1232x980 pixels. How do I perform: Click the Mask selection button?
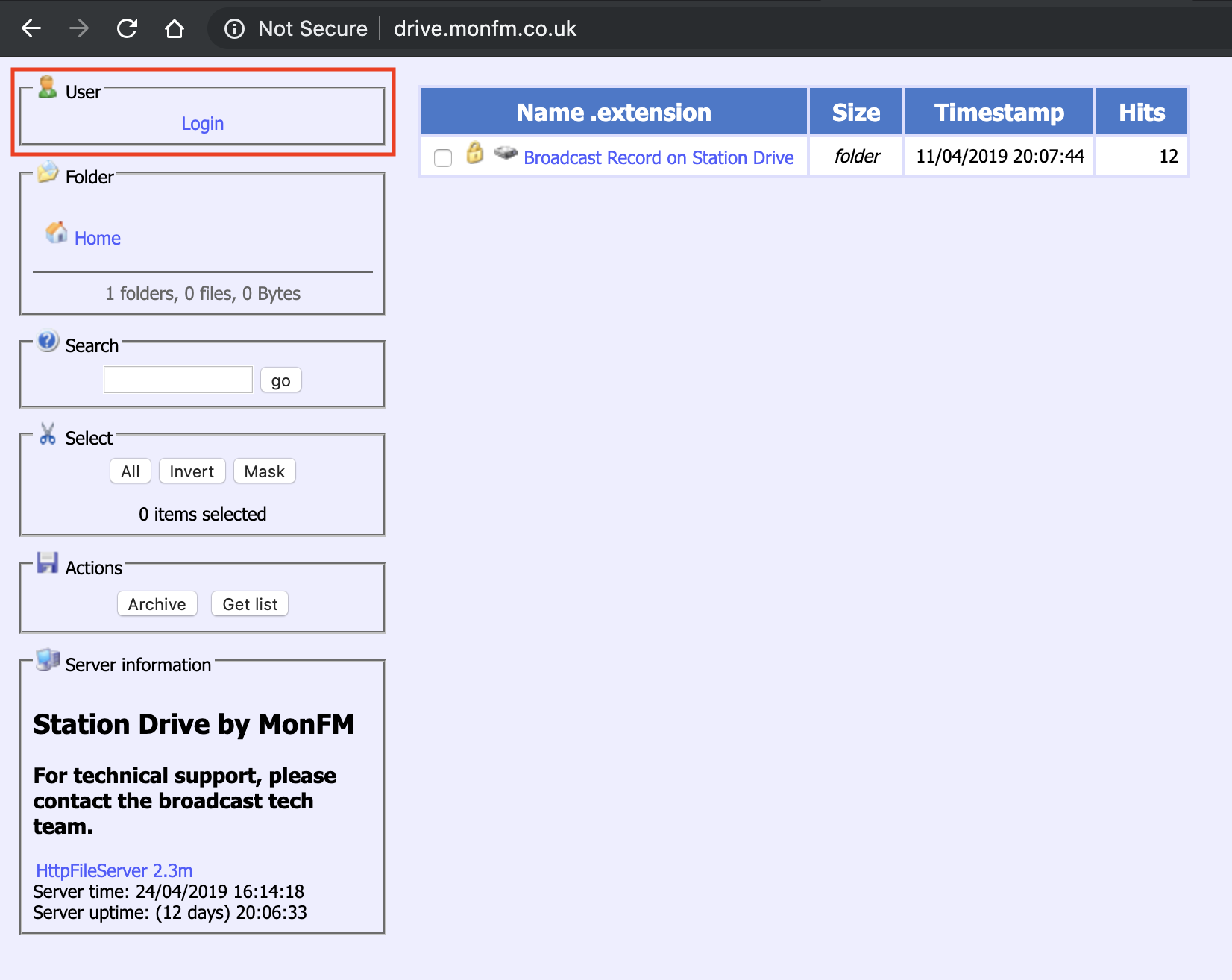tap(265, 471)
